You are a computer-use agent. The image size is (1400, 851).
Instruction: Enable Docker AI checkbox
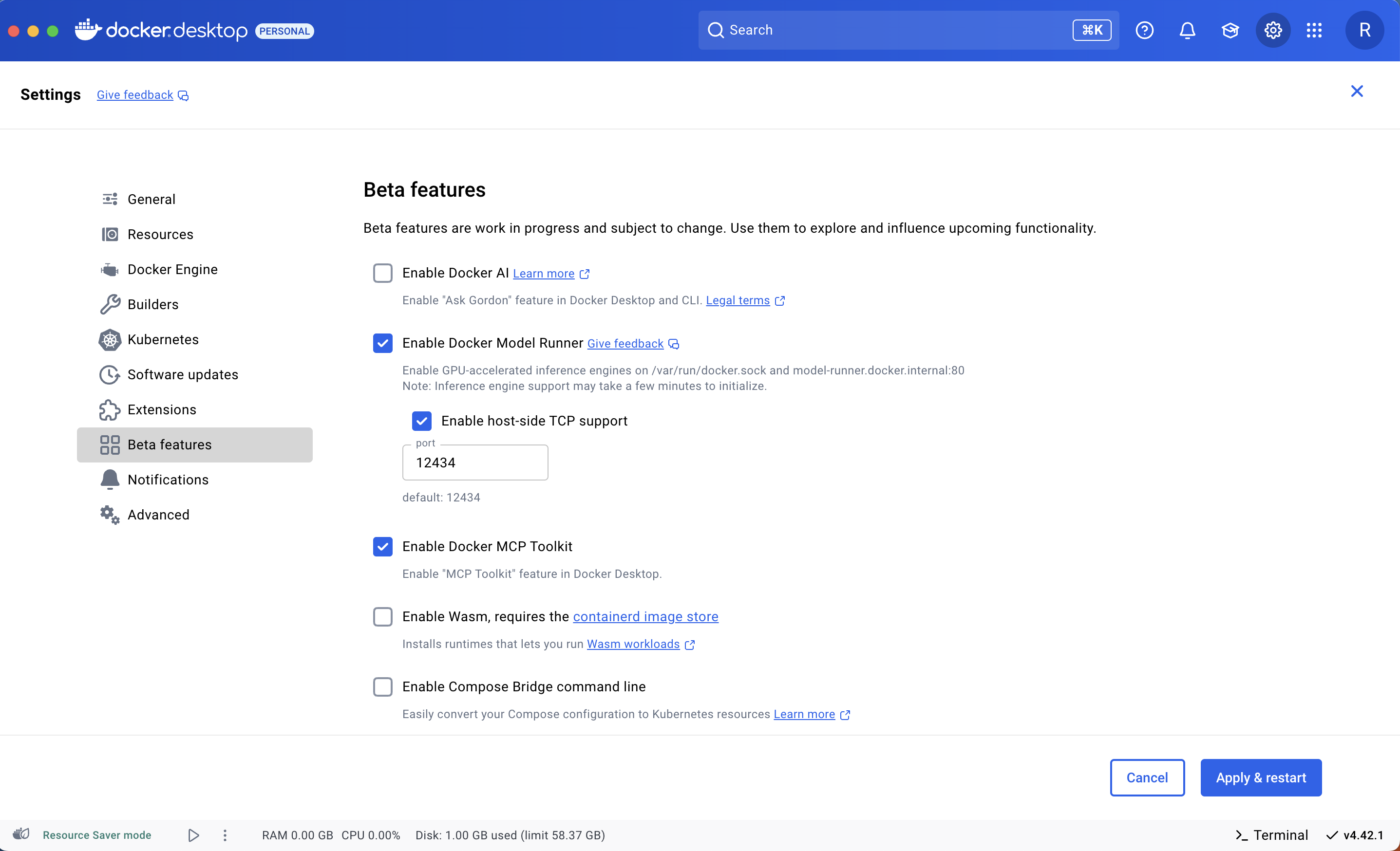click(x=382, y=273)
